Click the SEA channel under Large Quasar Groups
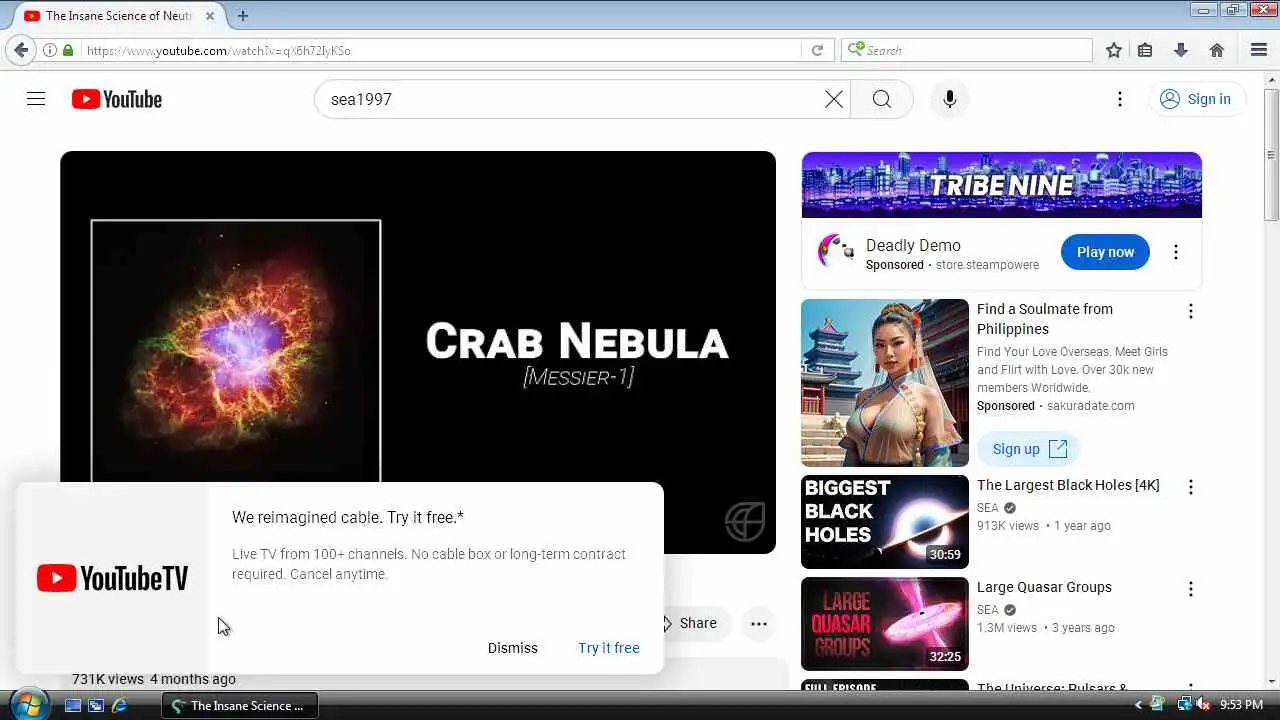This screenshot has width=1280, height=720. [988, 610]
